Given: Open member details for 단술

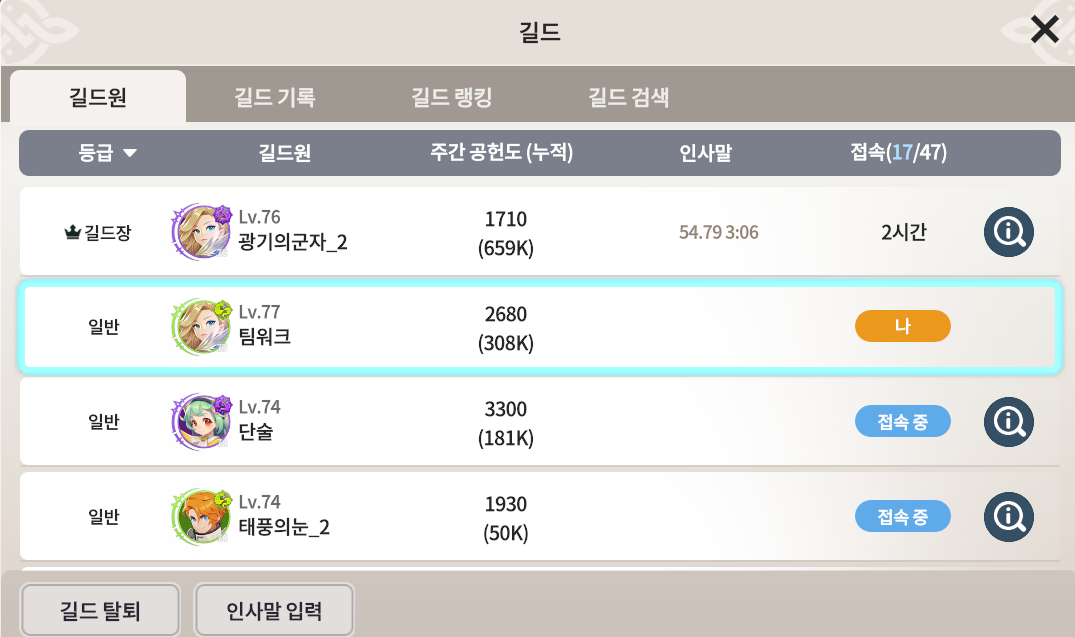Looking at the screenshot, I should pyautogui.click(x=1008, y=422).
